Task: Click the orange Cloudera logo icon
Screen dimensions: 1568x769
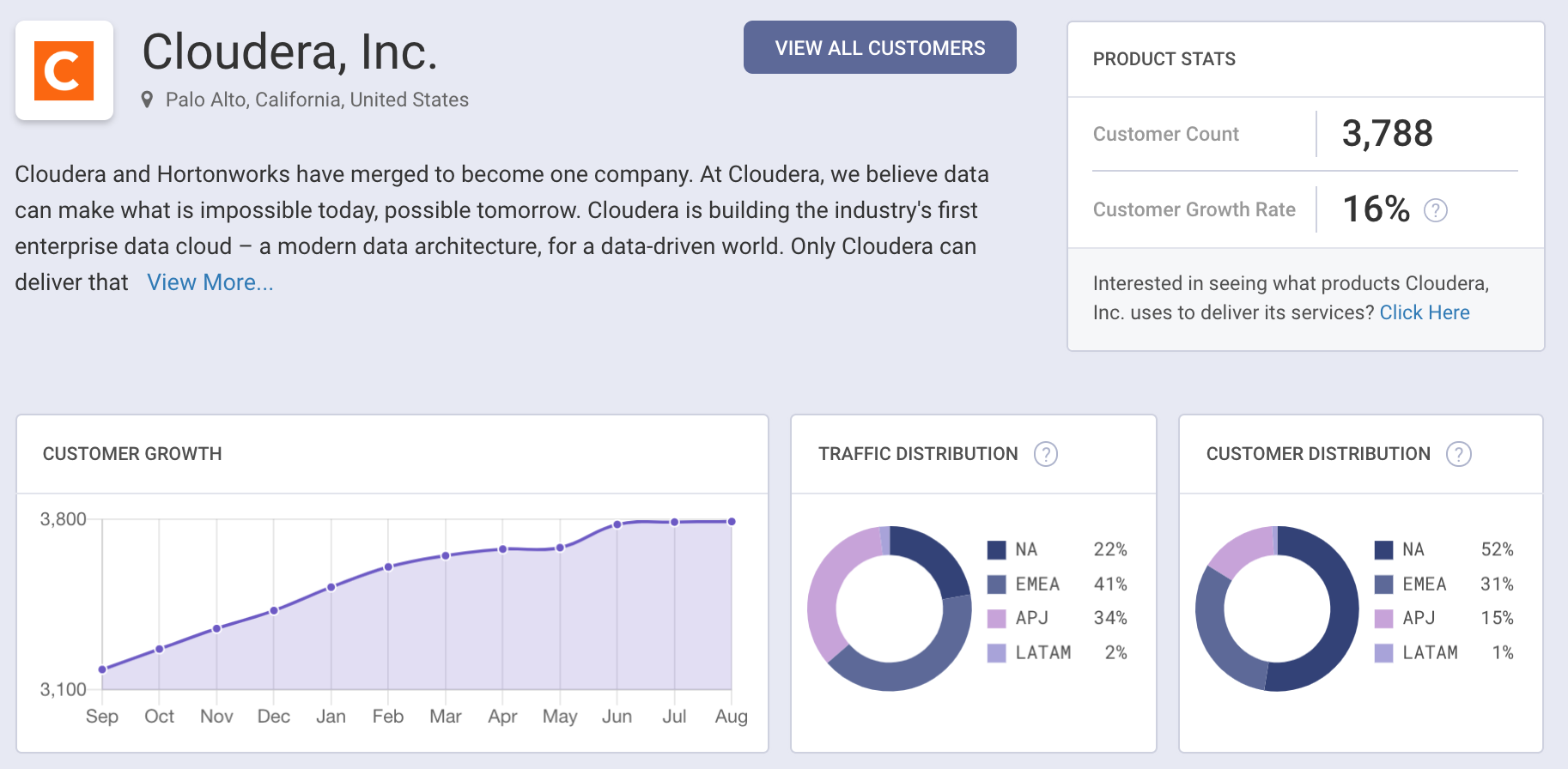Action: [64, 70]
